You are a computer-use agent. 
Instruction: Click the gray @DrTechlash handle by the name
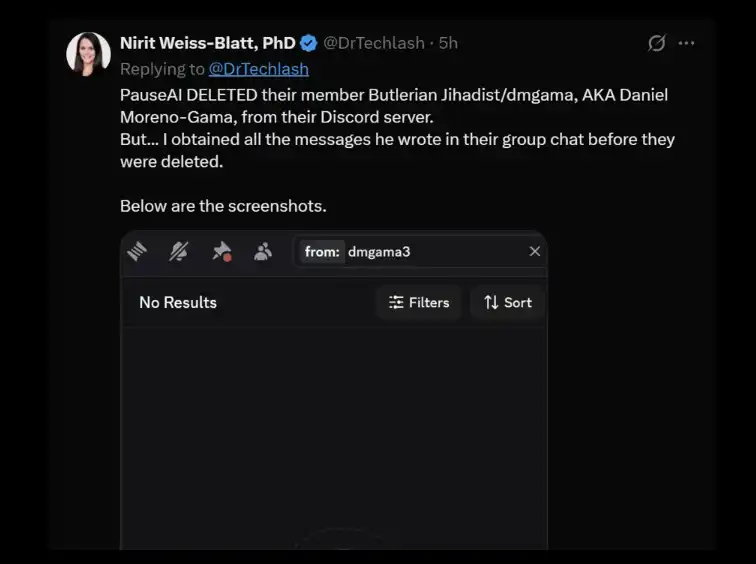pos(376,43)
